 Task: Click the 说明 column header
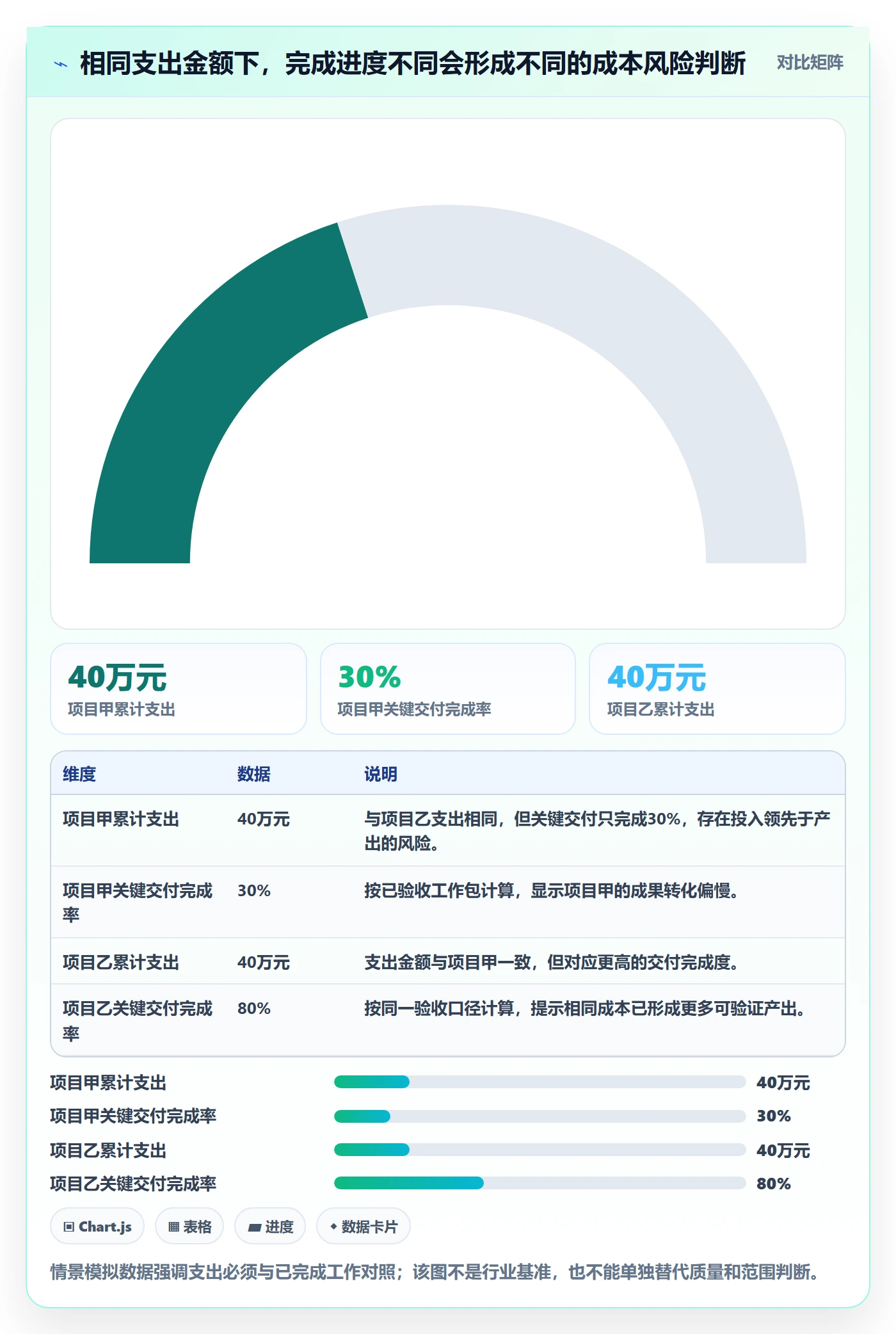pyautogui.click(x=381, y=774)
